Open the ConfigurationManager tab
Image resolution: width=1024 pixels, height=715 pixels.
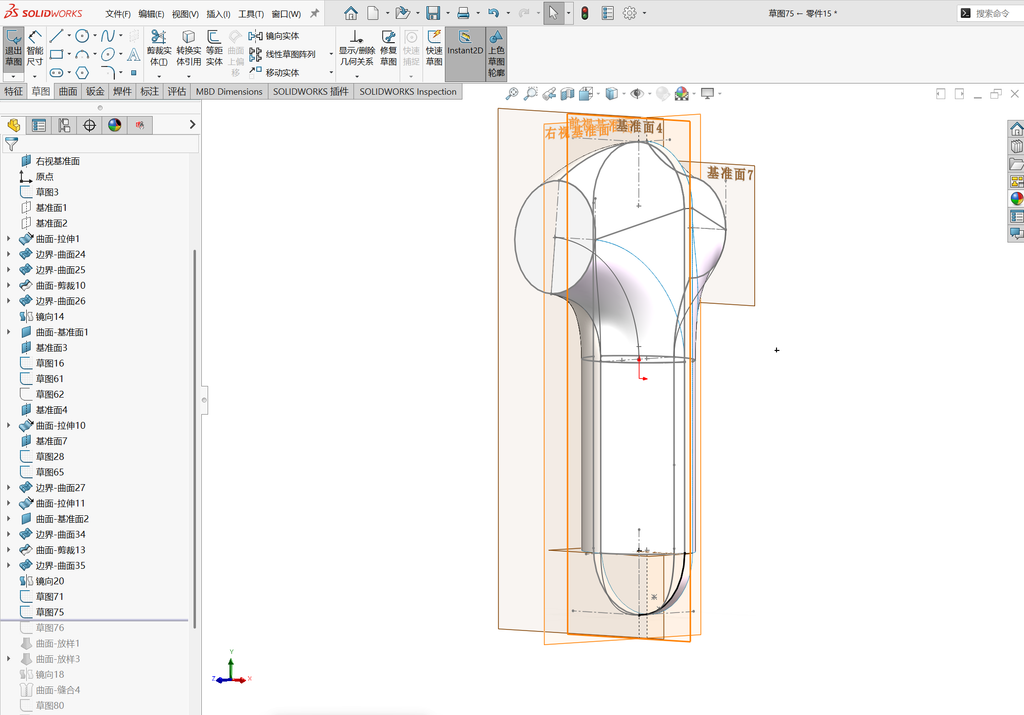point(64,125)
